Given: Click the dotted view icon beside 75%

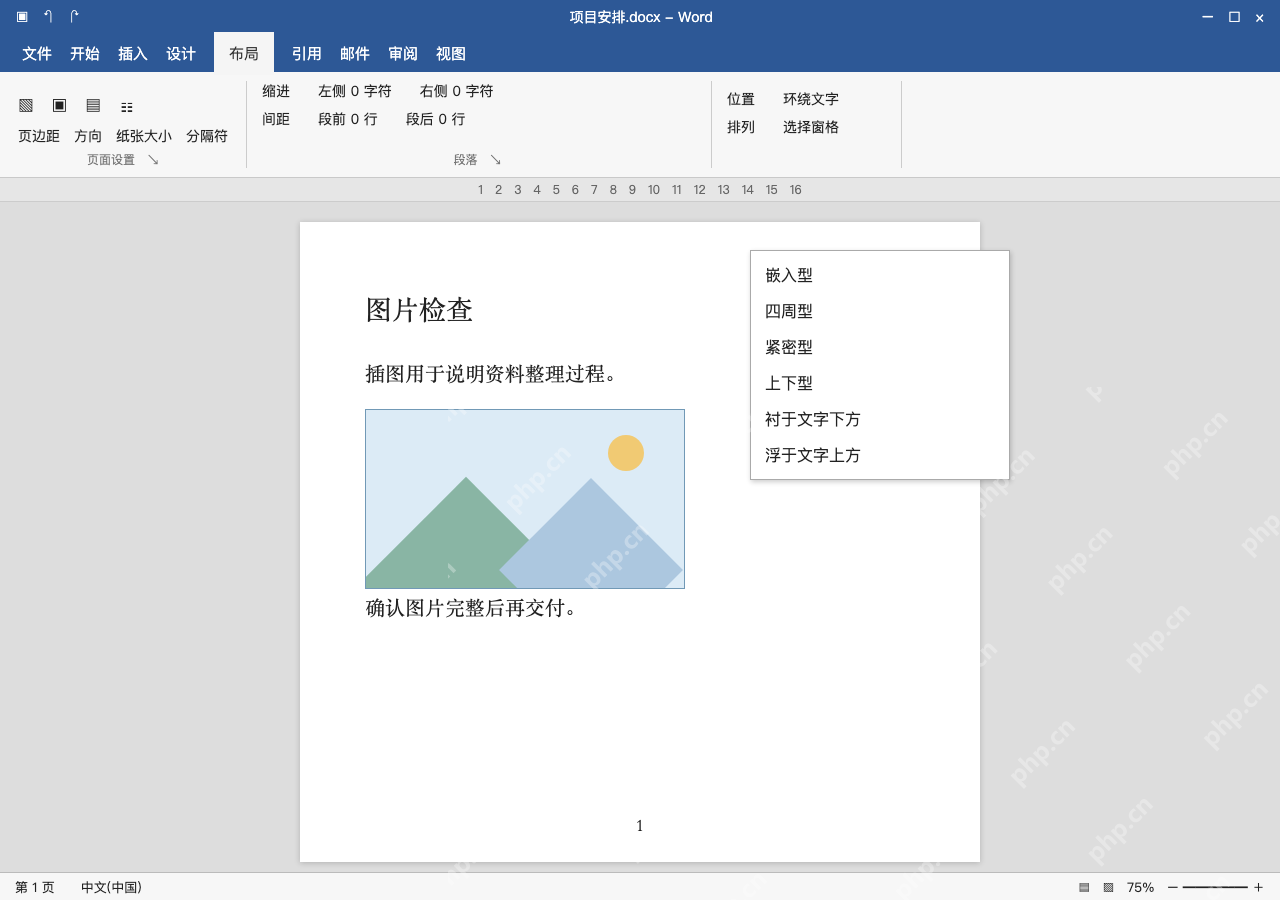Looking at the screenshot, I should (1108, 887).
